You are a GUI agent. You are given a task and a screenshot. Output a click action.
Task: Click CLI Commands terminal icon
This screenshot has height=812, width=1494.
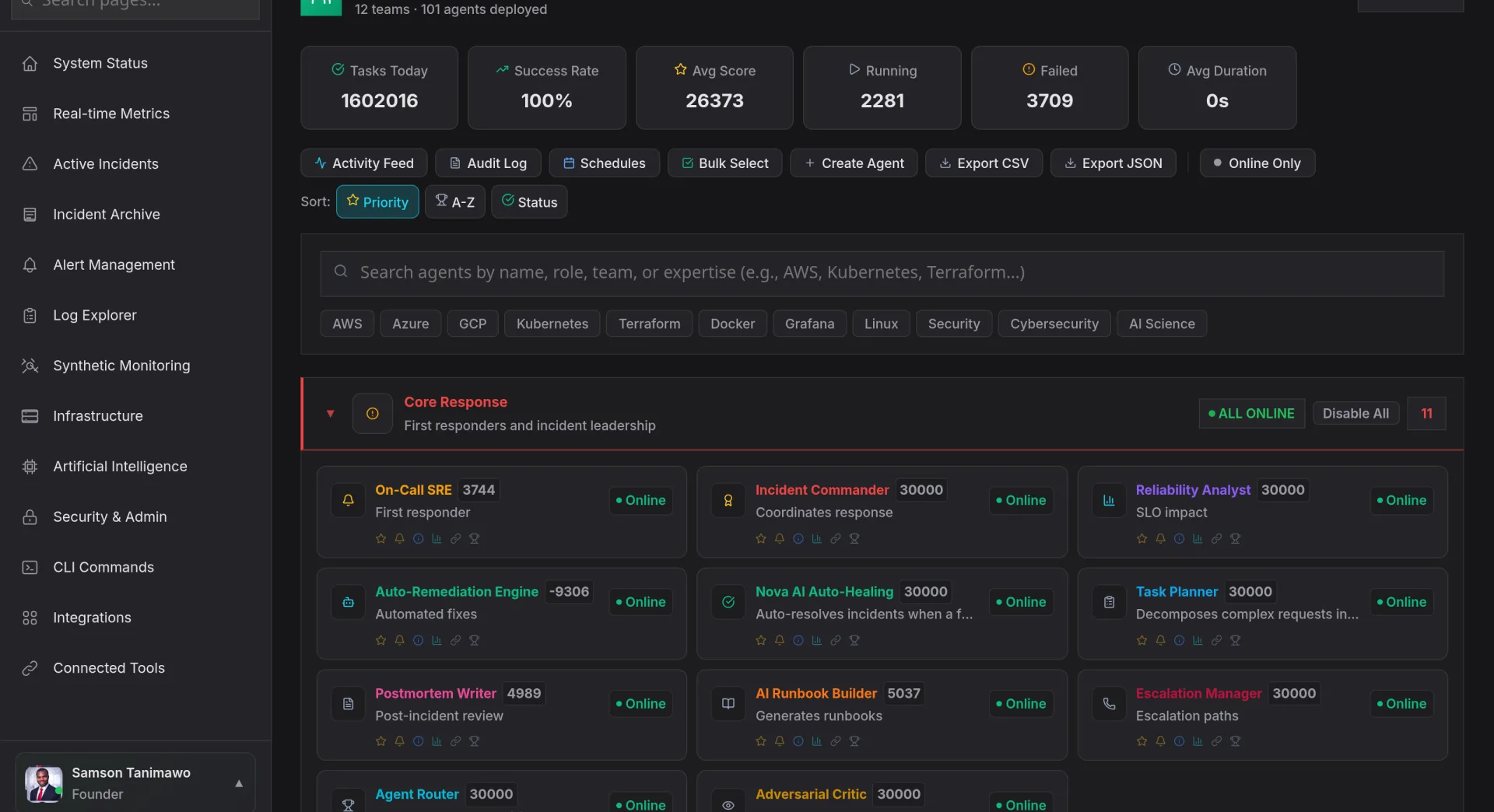(x=30, y=568)
